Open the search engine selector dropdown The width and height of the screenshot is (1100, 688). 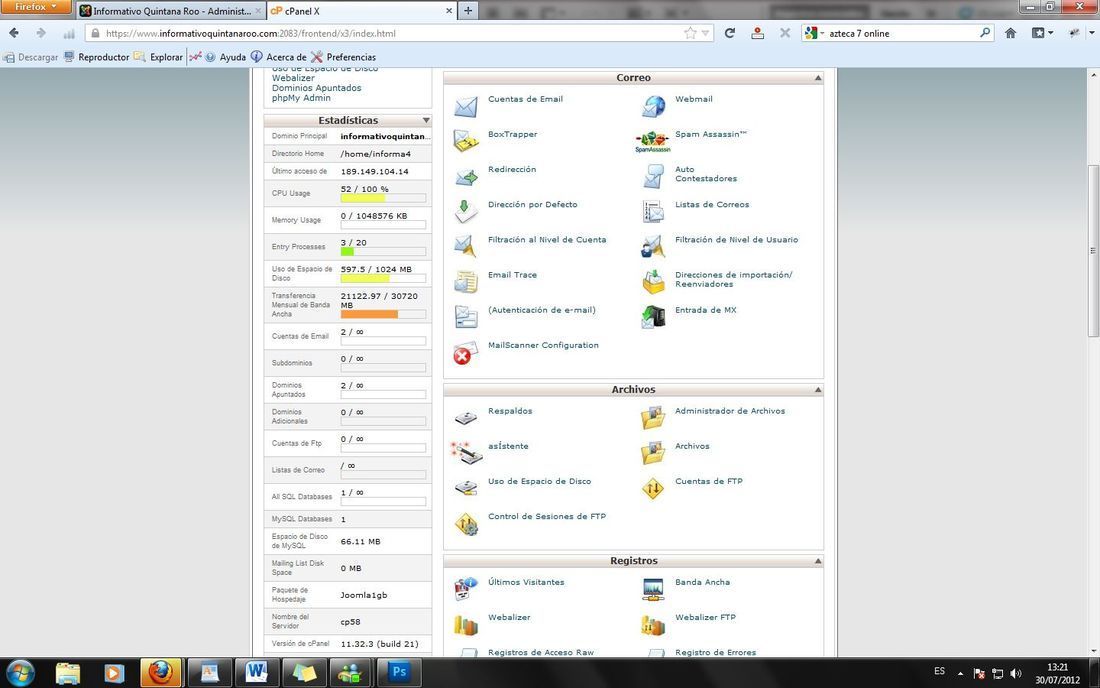[814, 33]
